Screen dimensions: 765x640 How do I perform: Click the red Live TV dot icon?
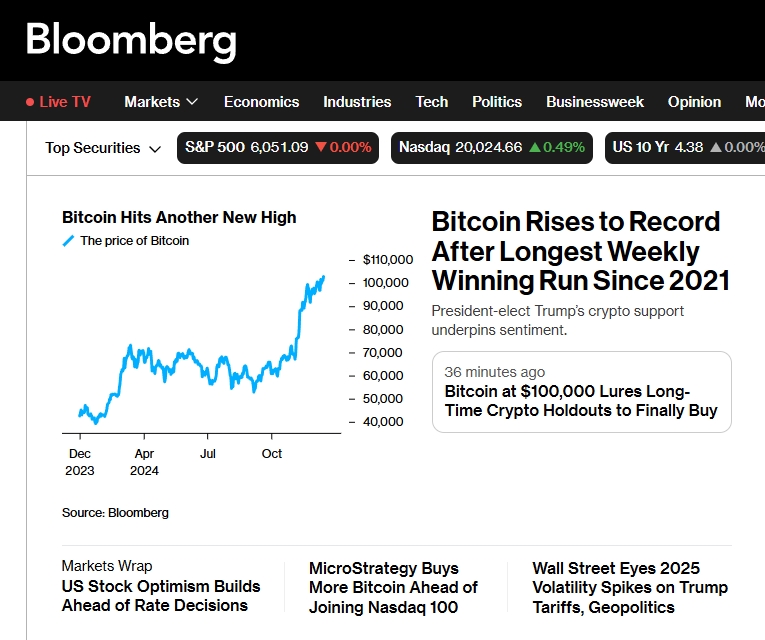point(30,102)
